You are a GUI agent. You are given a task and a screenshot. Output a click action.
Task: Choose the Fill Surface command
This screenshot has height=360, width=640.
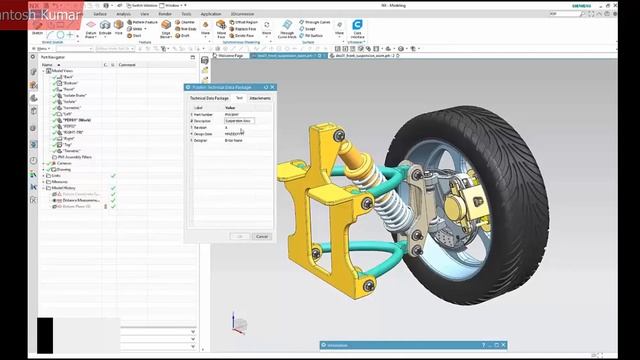[311, 36]
